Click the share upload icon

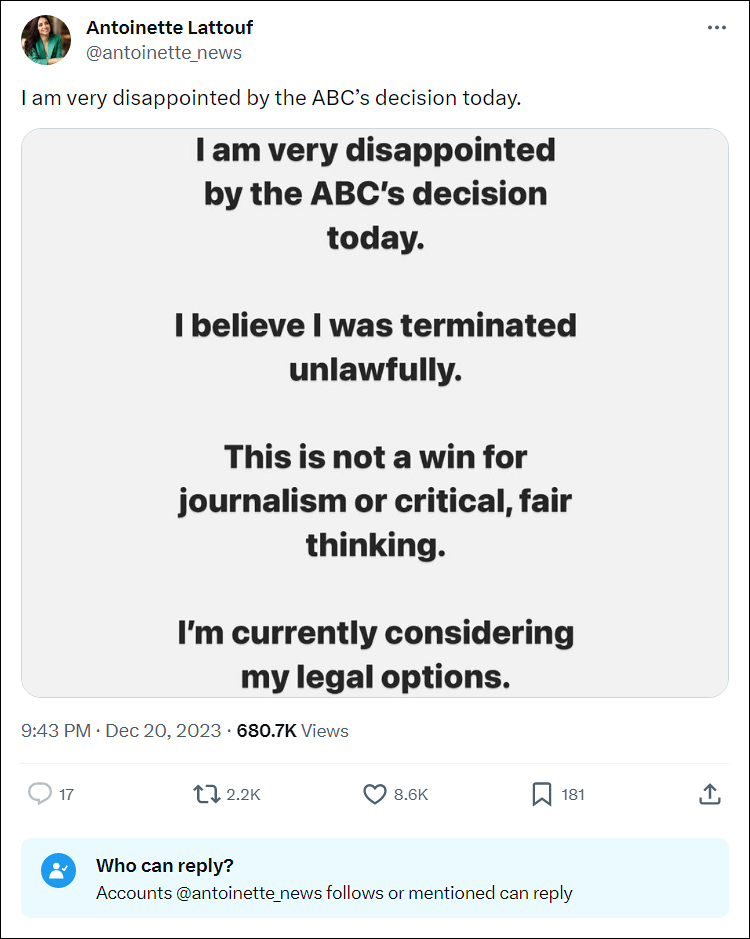click(x=710, y=794)
